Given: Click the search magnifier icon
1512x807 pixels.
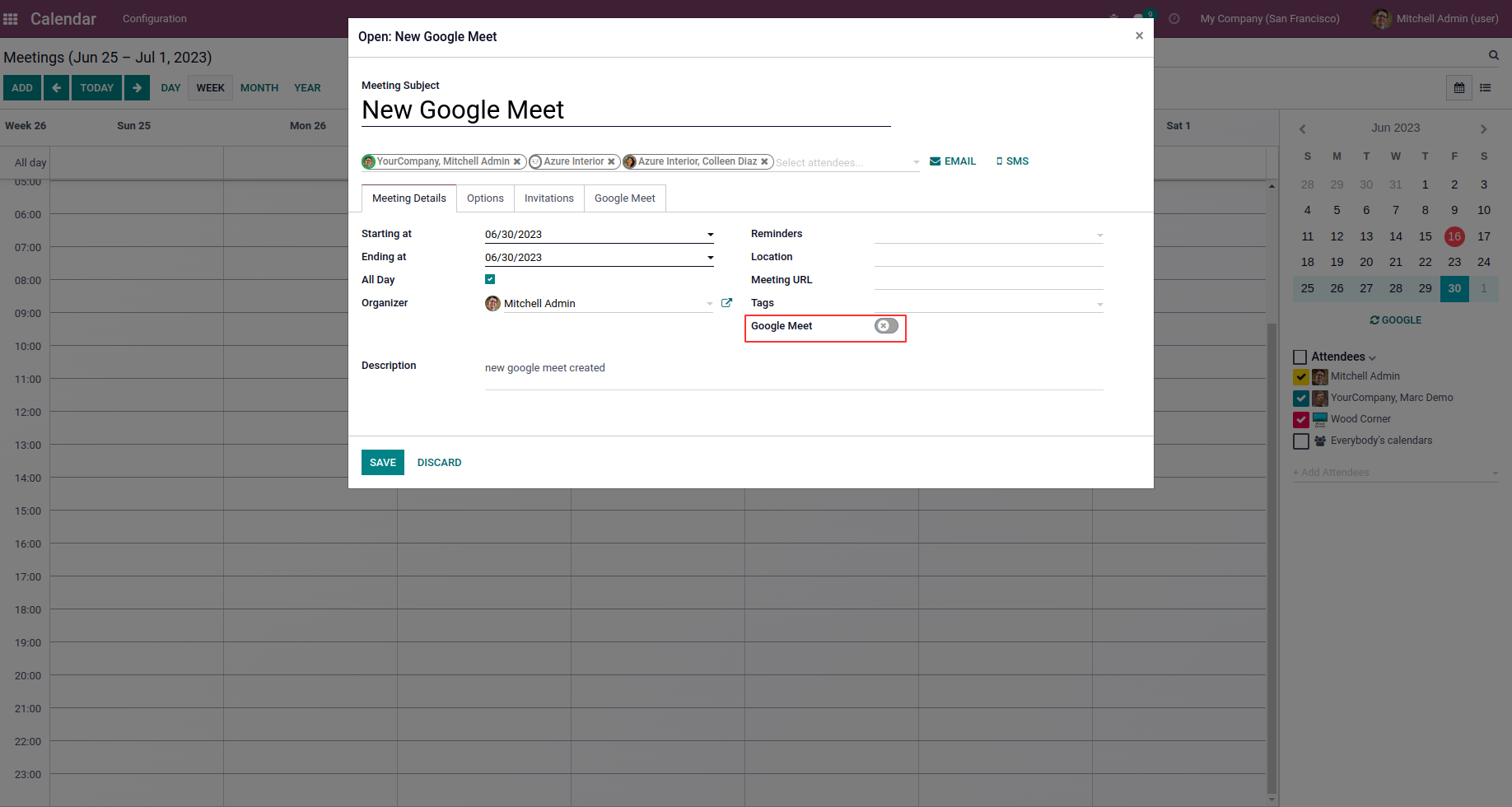Looking at the screenshot, I should [1494, 55].
